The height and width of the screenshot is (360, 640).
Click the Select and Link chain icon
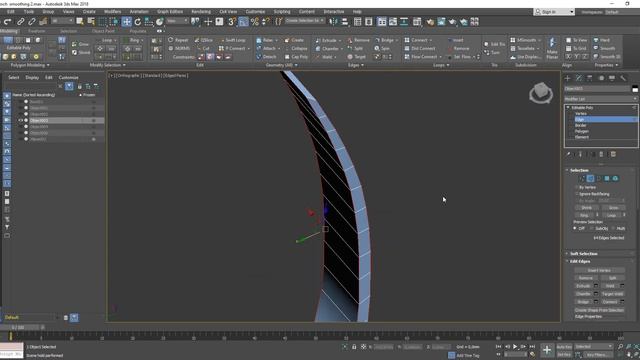[x=20, y=22]
